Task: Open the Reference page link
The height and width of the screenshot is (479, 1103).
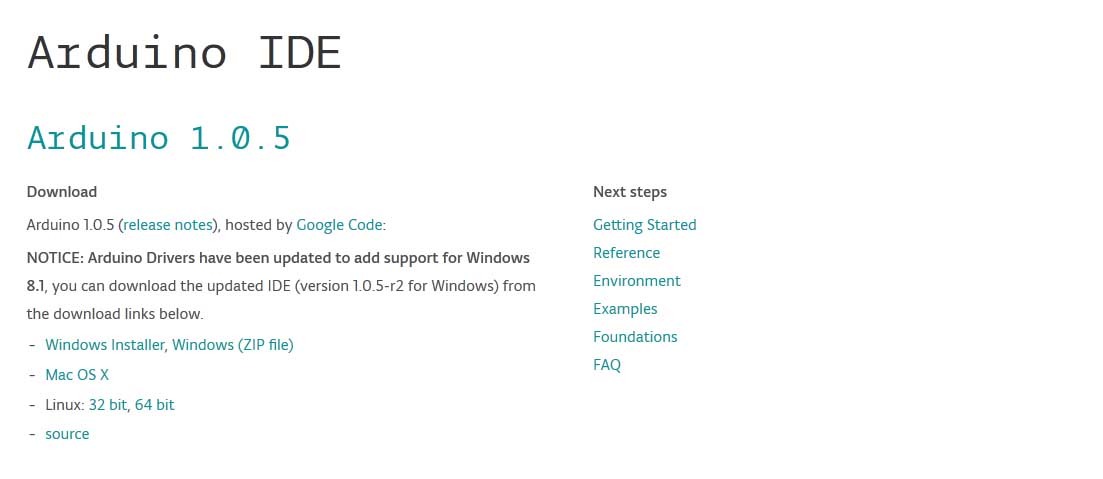Action: [627, 253]
